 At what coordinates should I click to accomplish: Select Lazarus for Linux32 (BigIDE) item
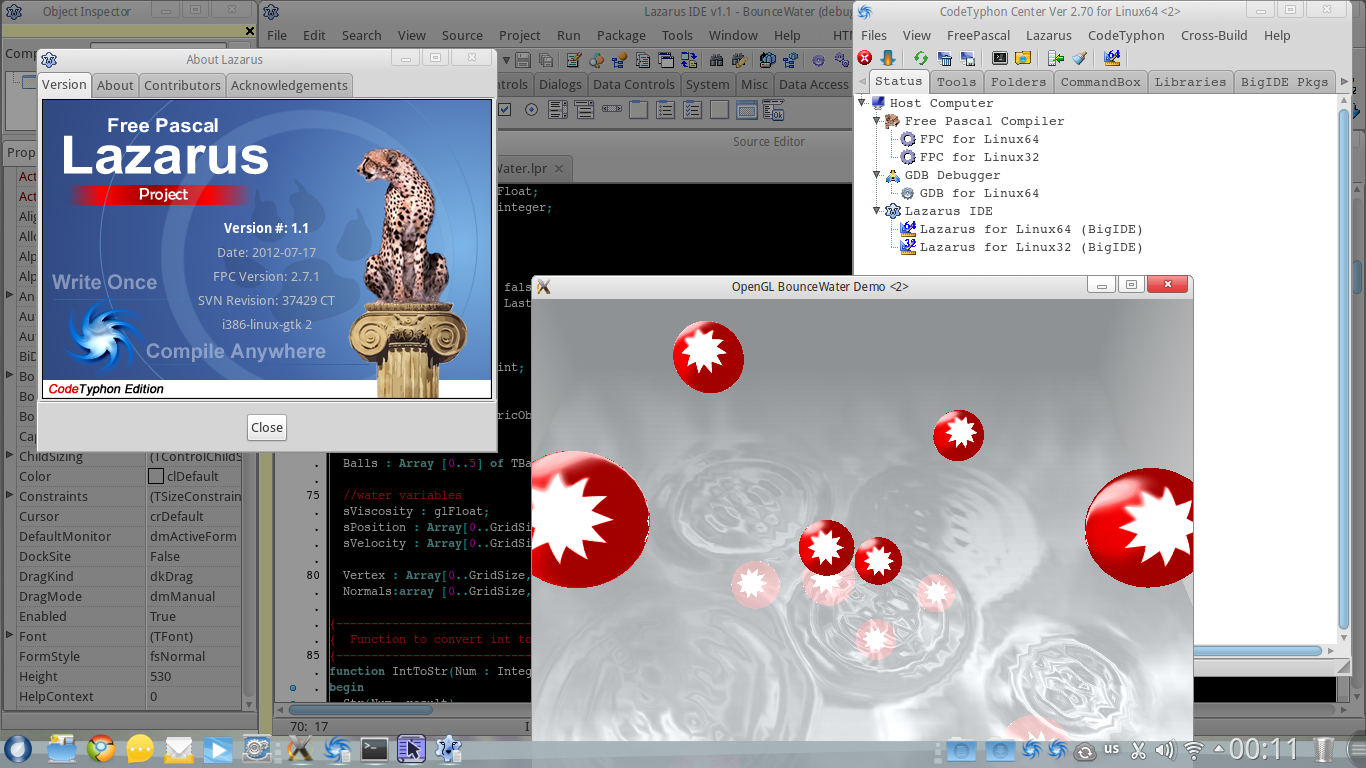tap(1031, 247)
